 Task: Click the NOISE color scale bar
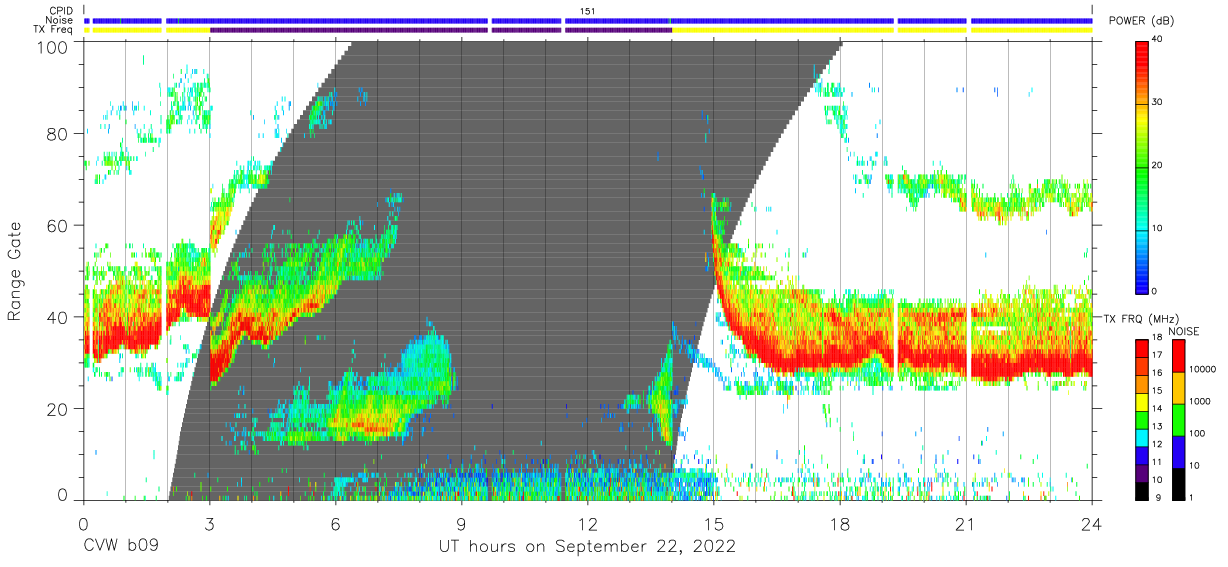[x=1179, y=420]
